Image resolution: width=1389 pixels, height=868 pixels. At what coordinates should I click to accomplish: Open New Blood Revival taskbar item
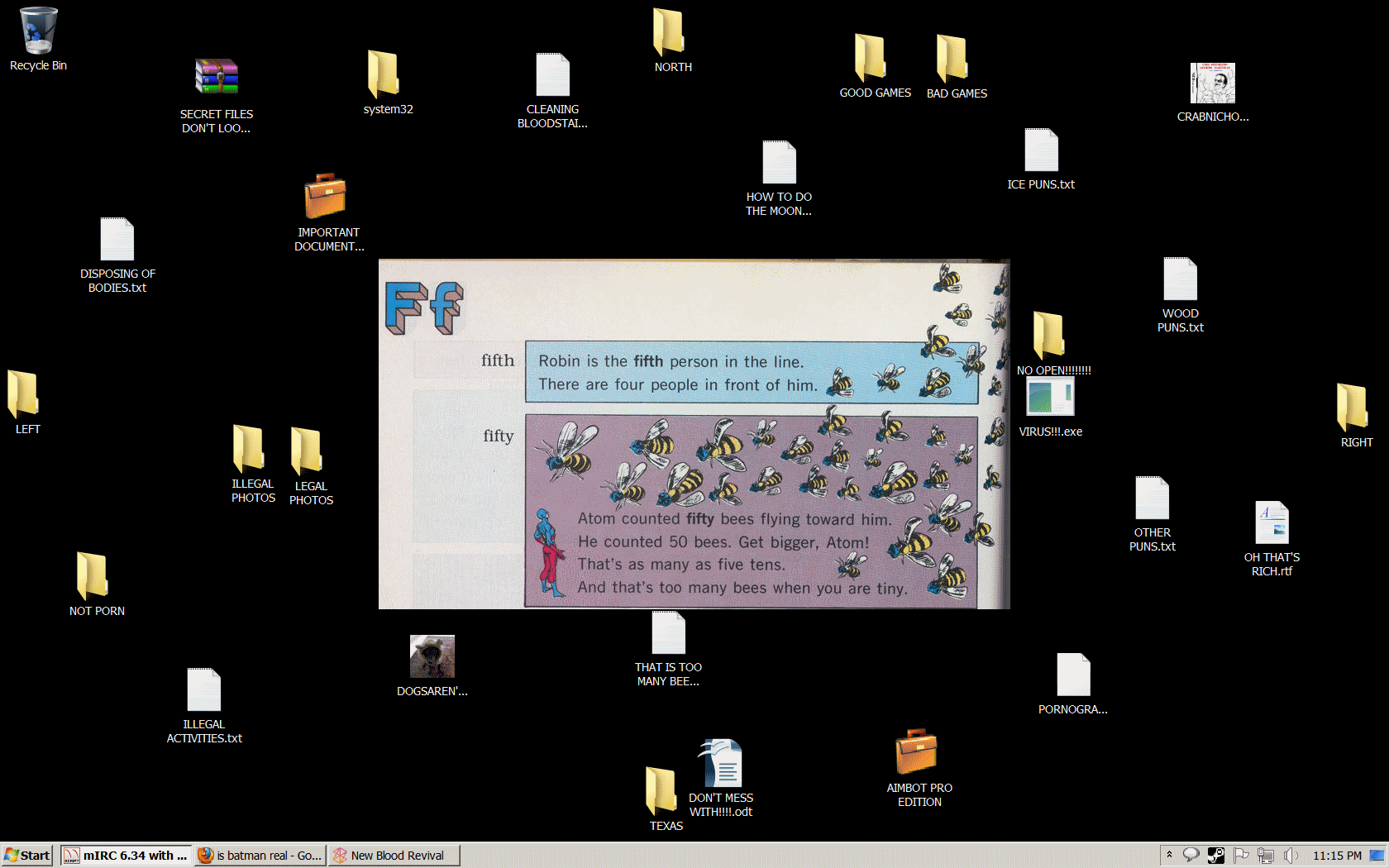tap(394, 856)
